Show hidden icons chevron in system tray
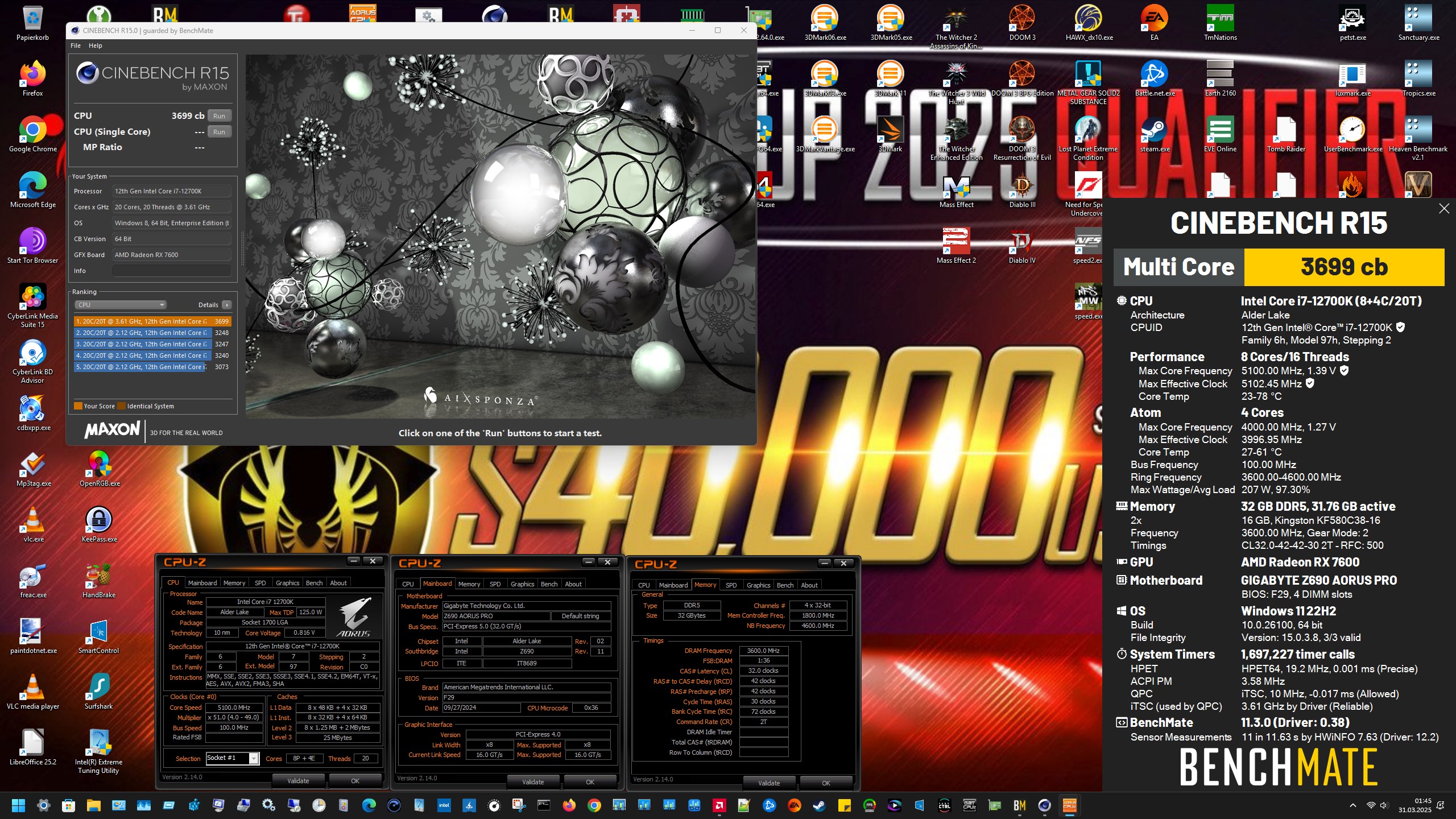This screenshot has width=1456, height=819. click(1353, 805)
